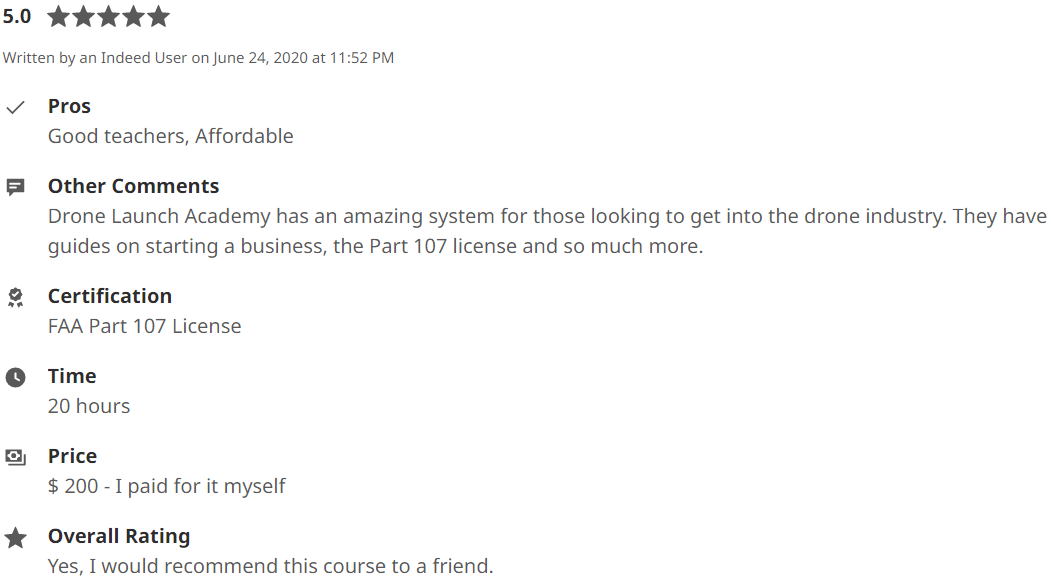Viewport: 1051px width, 581px height.
Task: Click the checkmark icon beside Pros
Action: (x=15, y=107)
